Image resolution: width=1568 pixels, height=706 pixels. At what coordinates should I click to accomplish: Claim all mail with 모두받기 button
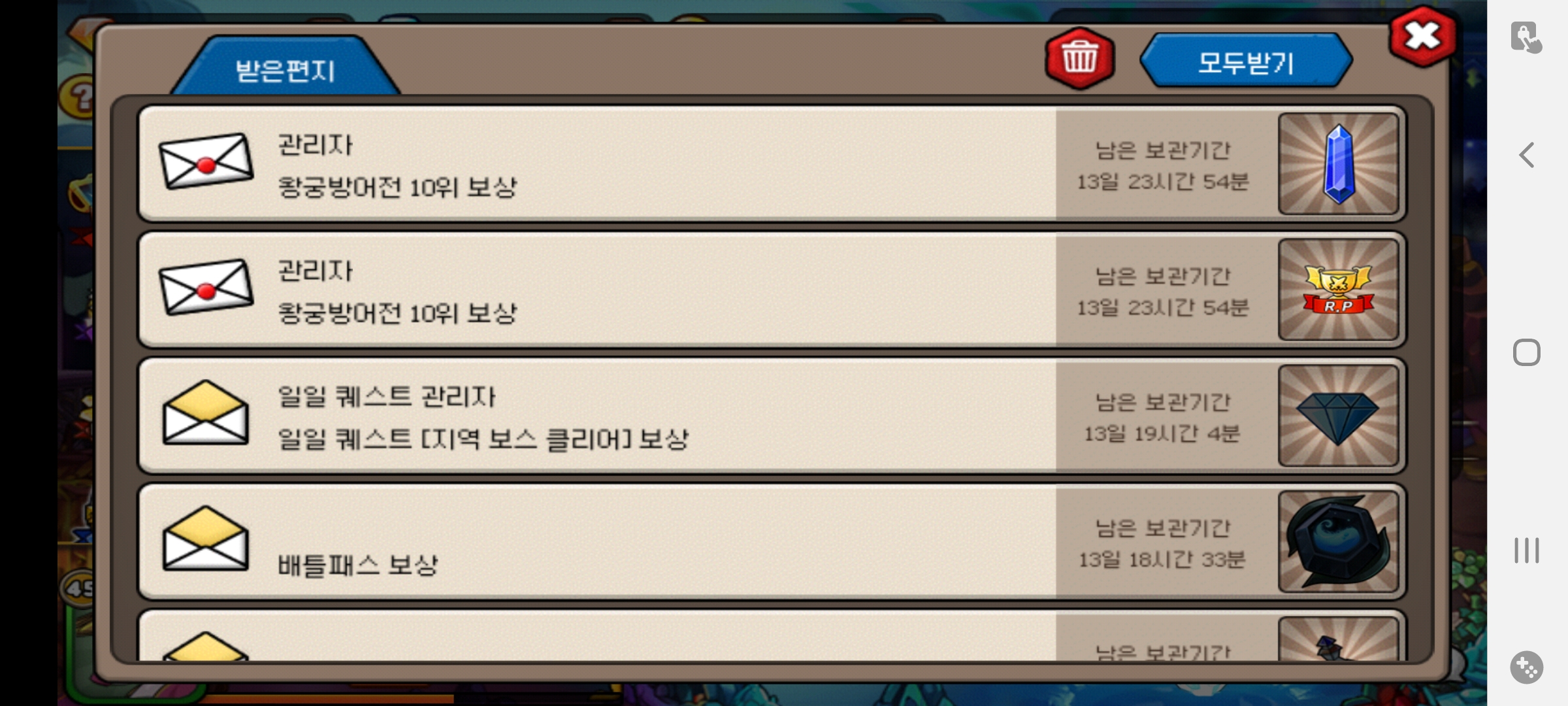coord(1246,61)
